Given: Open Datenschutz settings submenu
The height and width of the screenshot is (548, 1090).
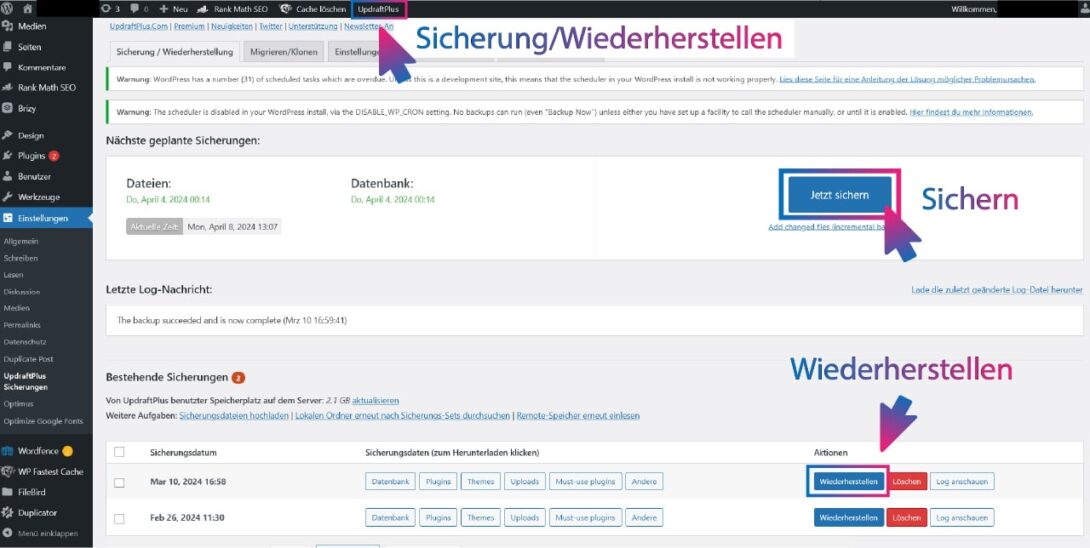Looking at the screenshot, I should pos(24,342).
